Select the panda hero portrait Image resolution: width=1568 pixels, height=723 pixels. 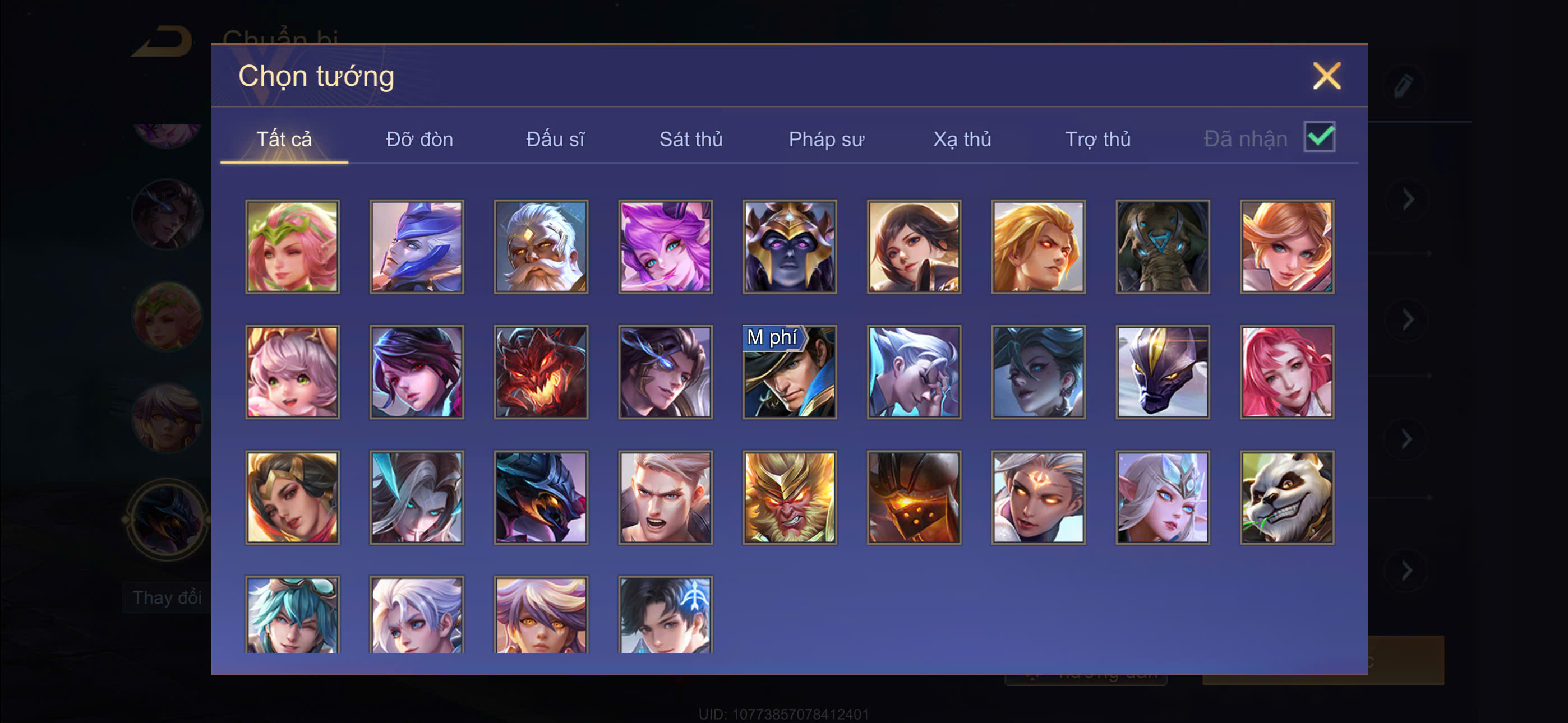coord(1287,497)
